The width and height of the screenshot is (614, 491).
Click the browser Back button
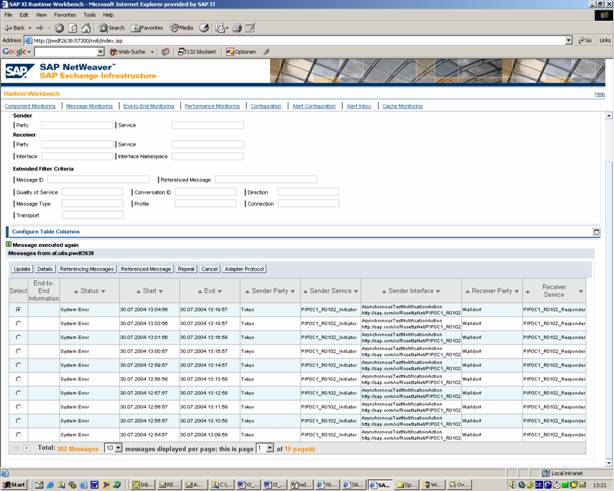(14, 28)
